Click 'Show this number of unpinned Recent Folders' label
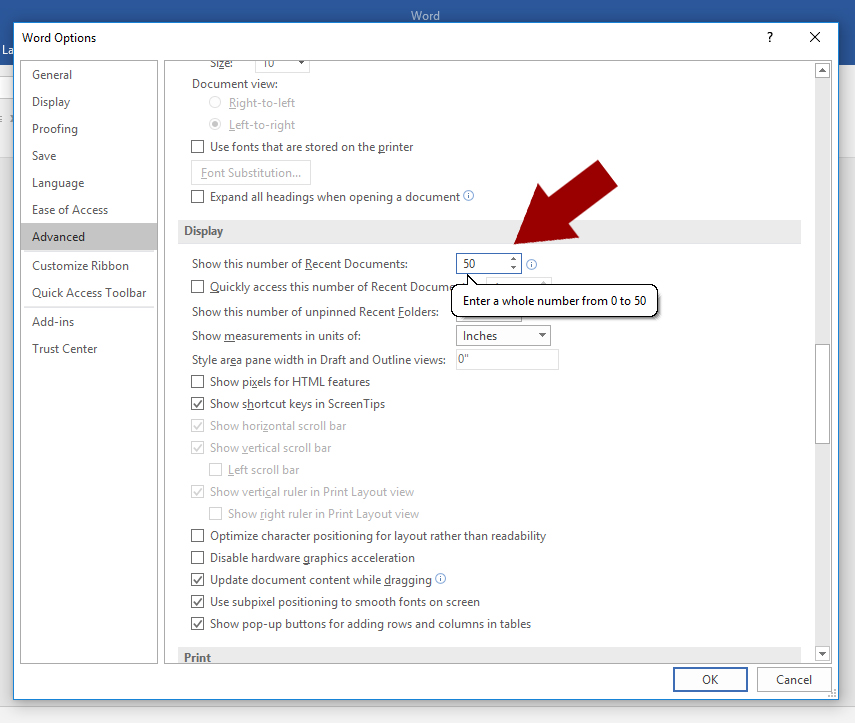 pyautogui.click(x=316, y=312)
